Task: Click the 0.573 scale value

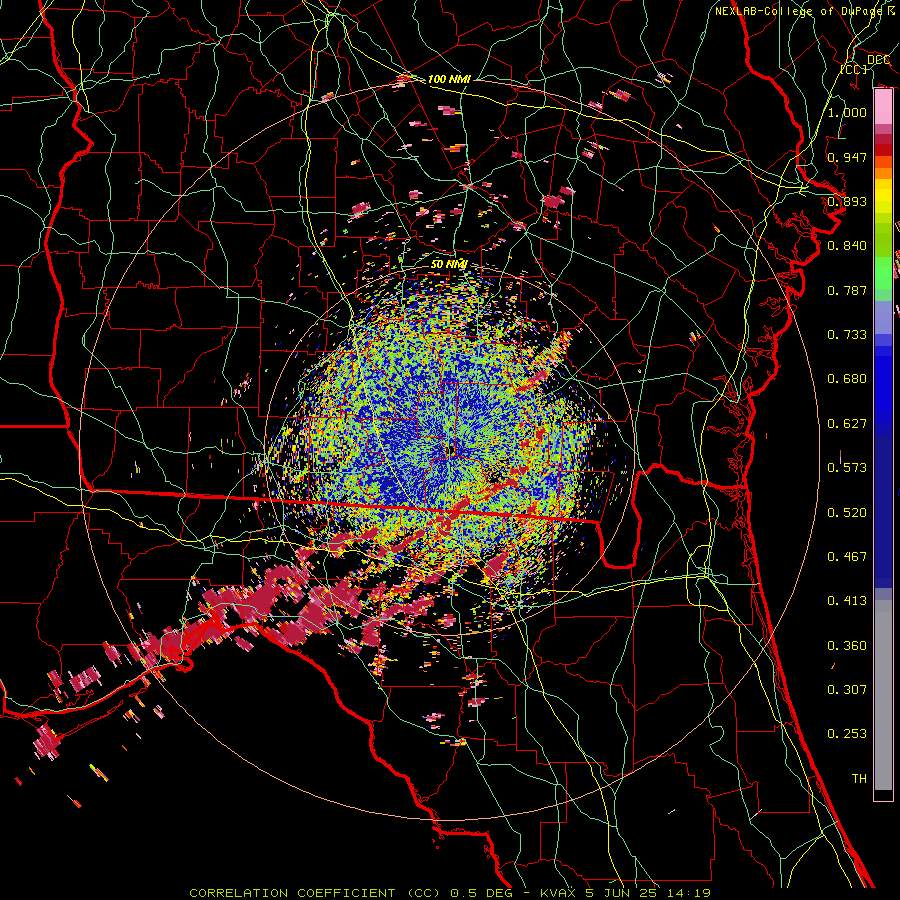Action: coord(847,468)
